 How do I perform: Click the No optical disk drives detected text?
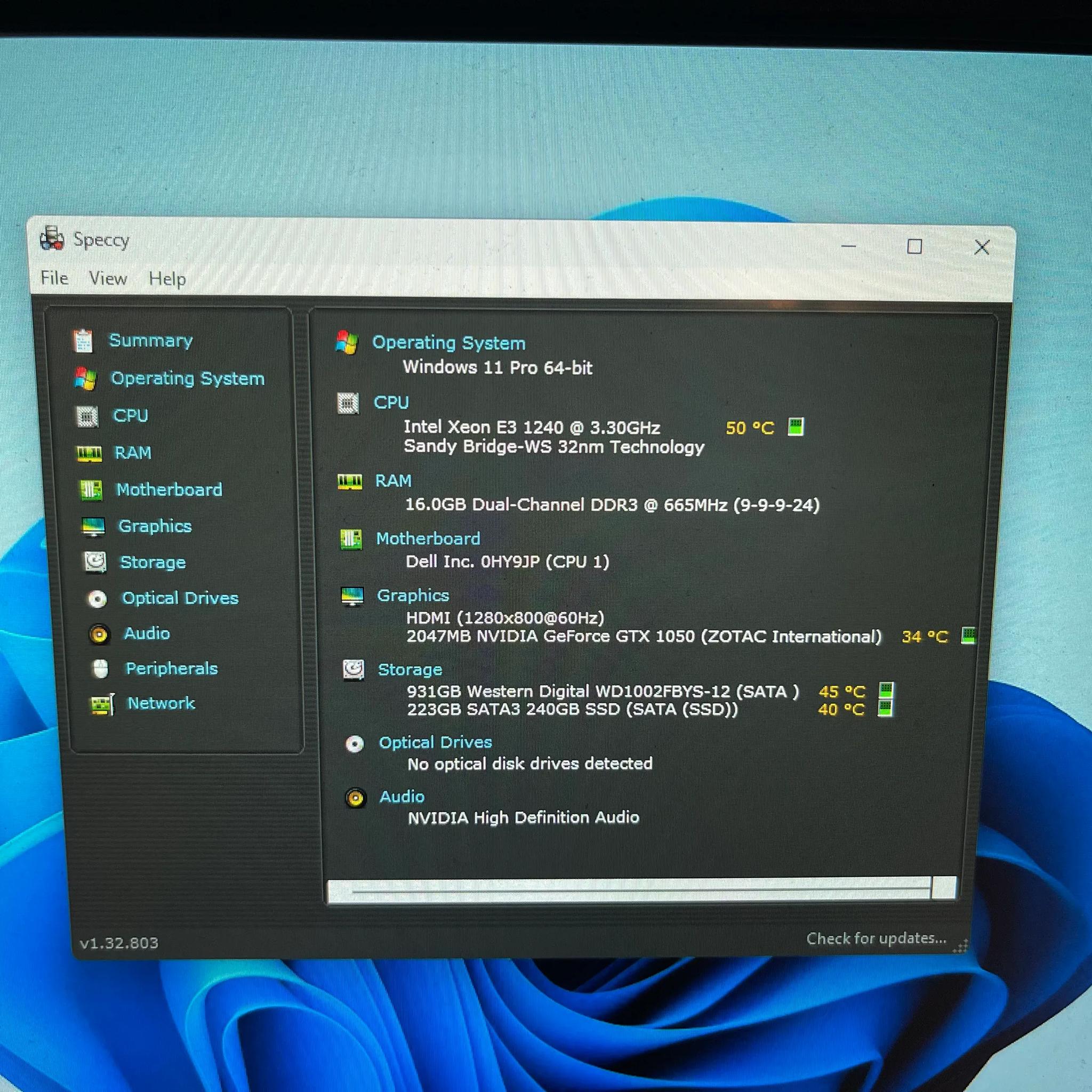[x=530, y=764]
